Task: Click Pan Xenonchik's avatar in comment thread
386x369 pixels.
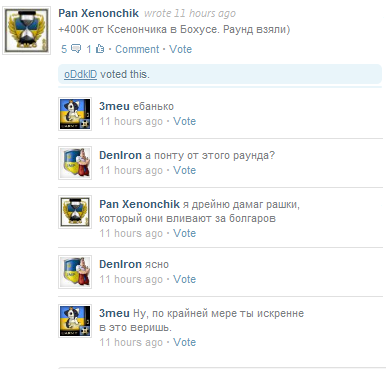Action: 75,212
